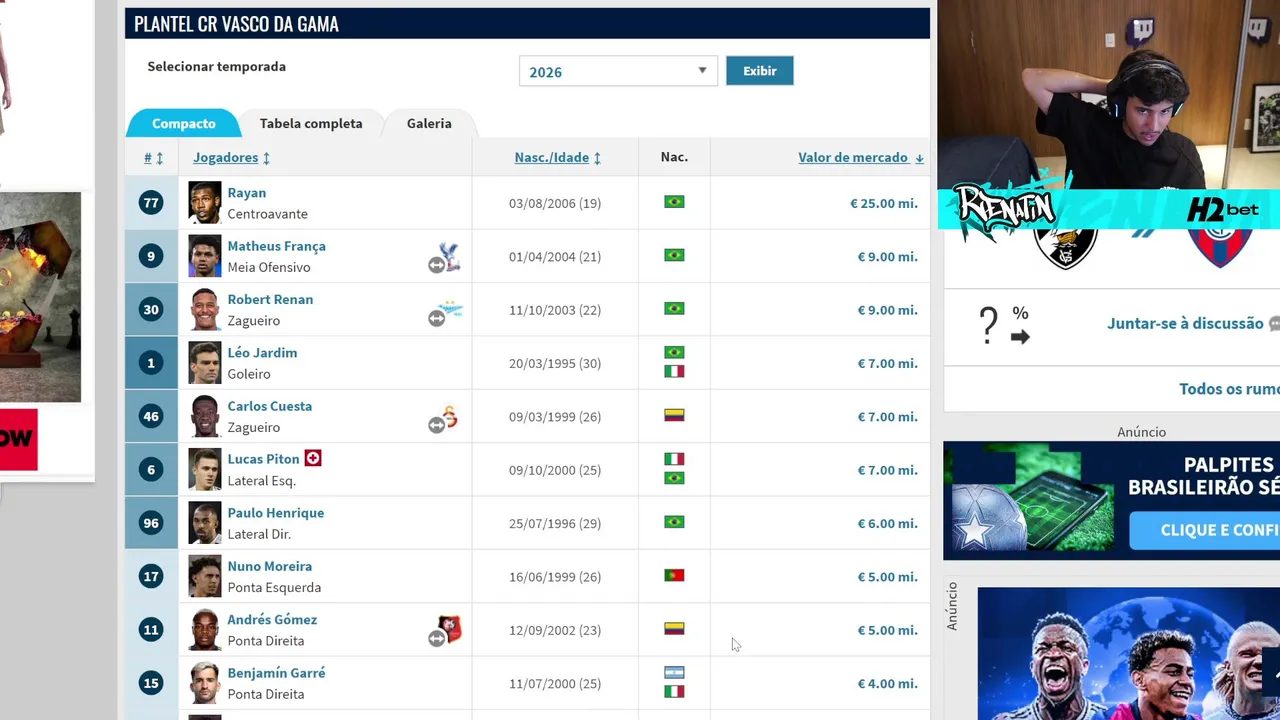Click Andrés Gómez's transfer club crest icon
The width and height of the screenshot is (1280, 720).
tap(451, 629)
